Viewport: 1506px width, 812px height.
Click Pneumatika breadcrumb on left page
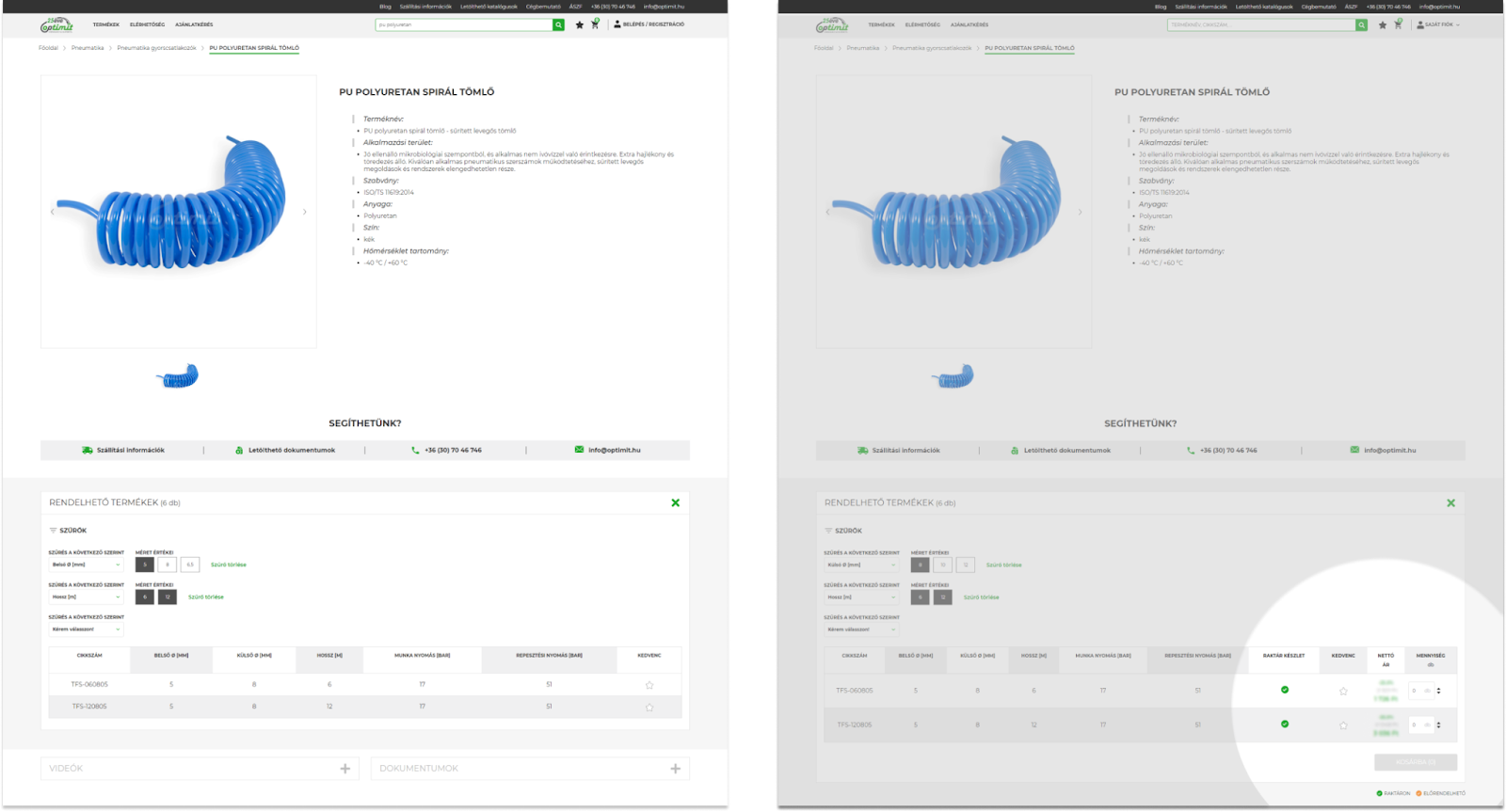[x=88, y=48]
